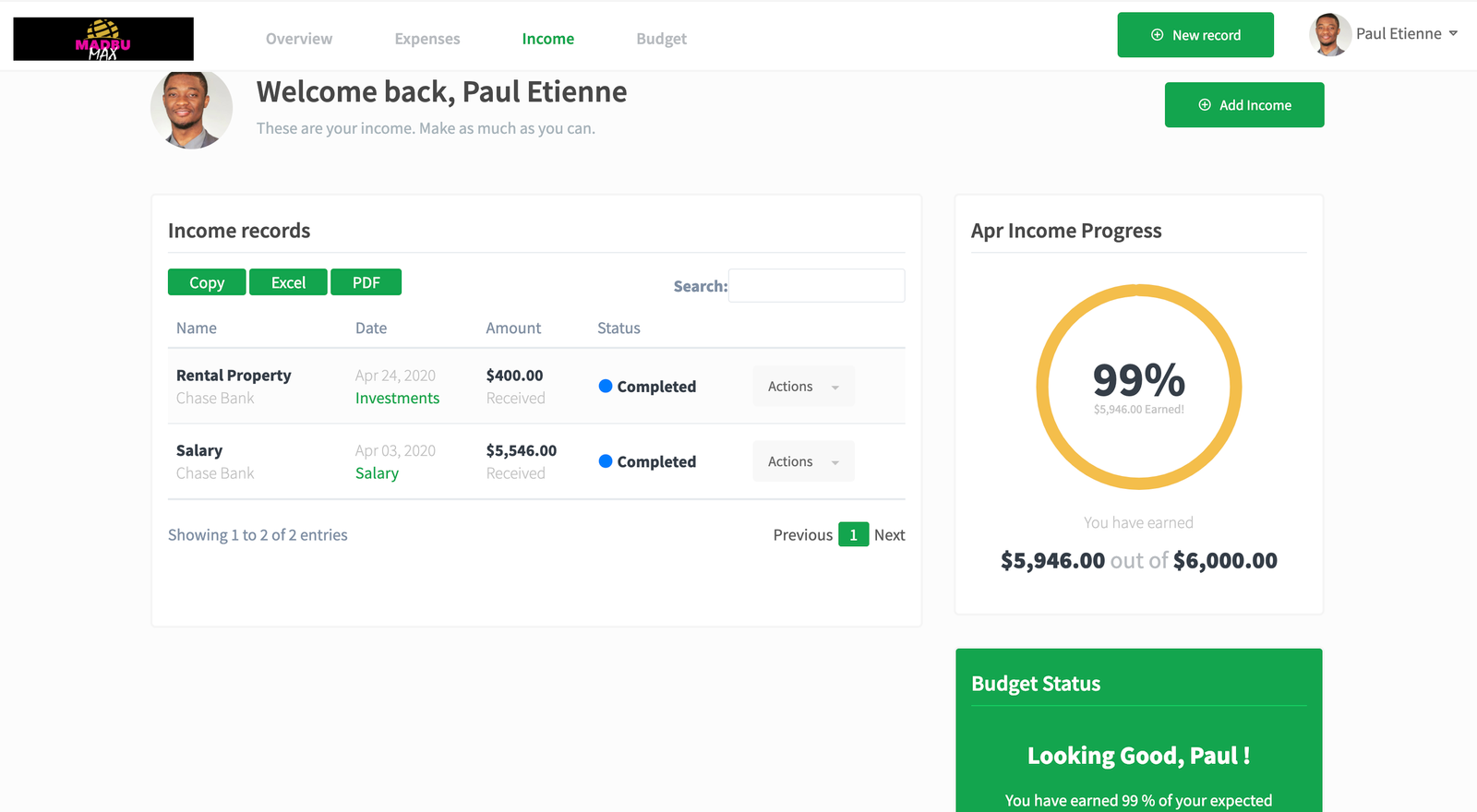Click the Looking Good, Paul ! message

click(1139, 756)
